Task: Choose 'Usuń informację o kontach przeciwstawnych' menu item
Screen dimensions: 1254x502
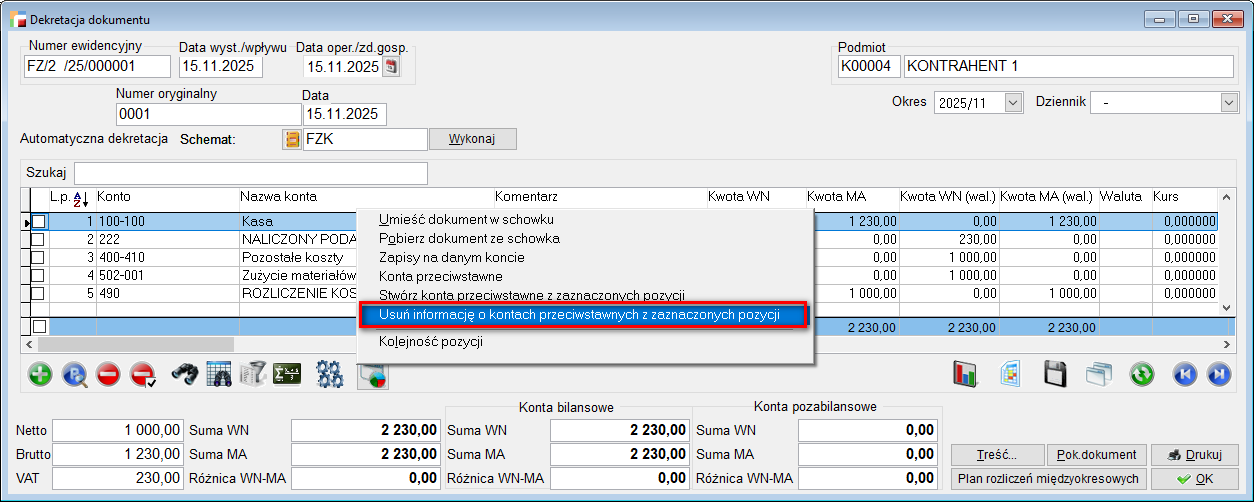Action: click(580, 315)
